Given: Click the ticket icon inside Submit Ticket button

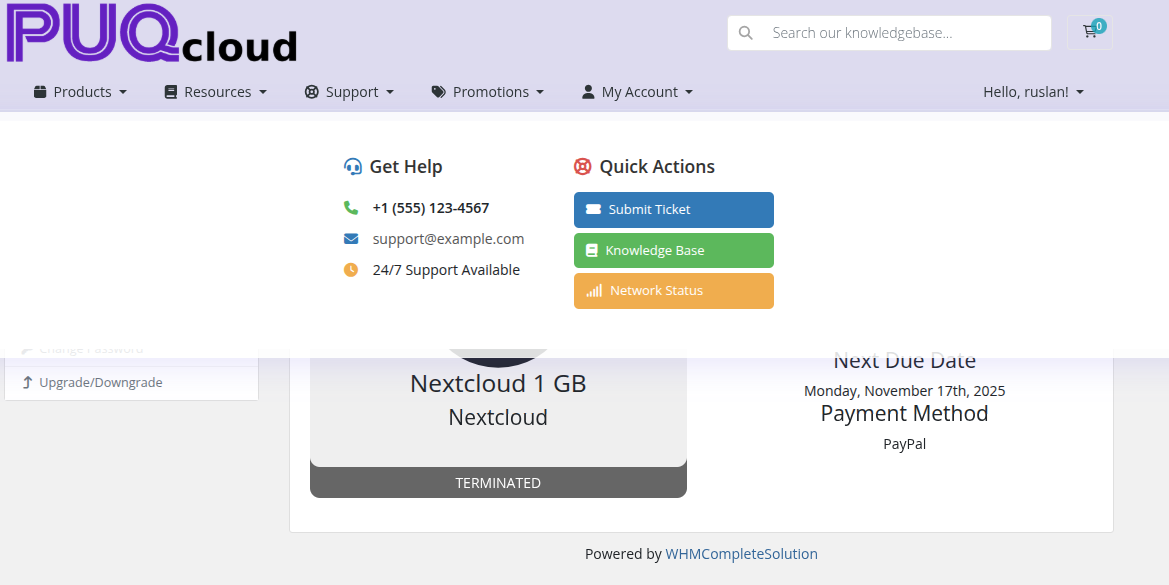Looking at the screenshot, I should coord(594,209).
